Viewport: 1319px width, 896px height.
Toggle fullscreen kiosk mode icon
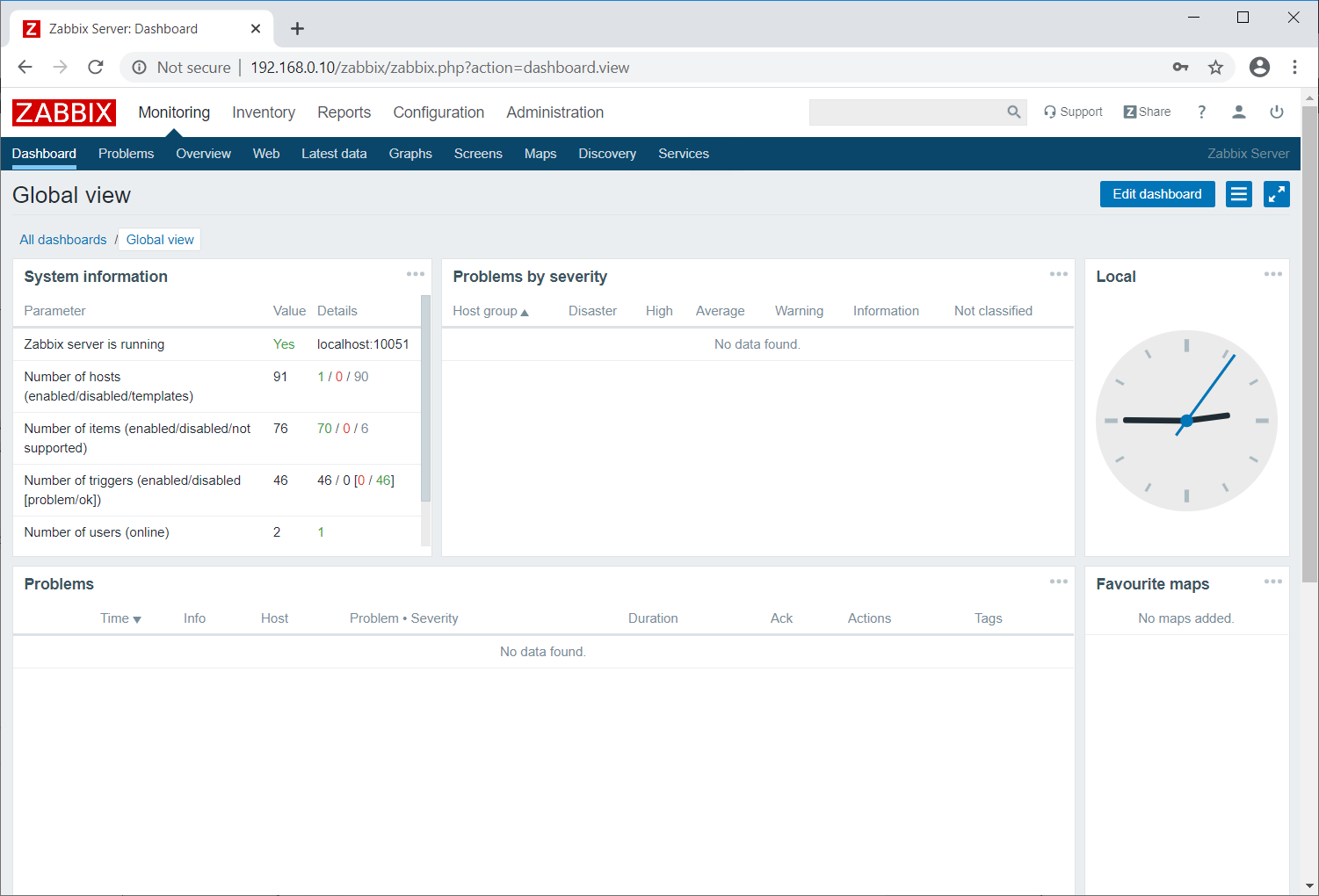tap(1277, 194)
